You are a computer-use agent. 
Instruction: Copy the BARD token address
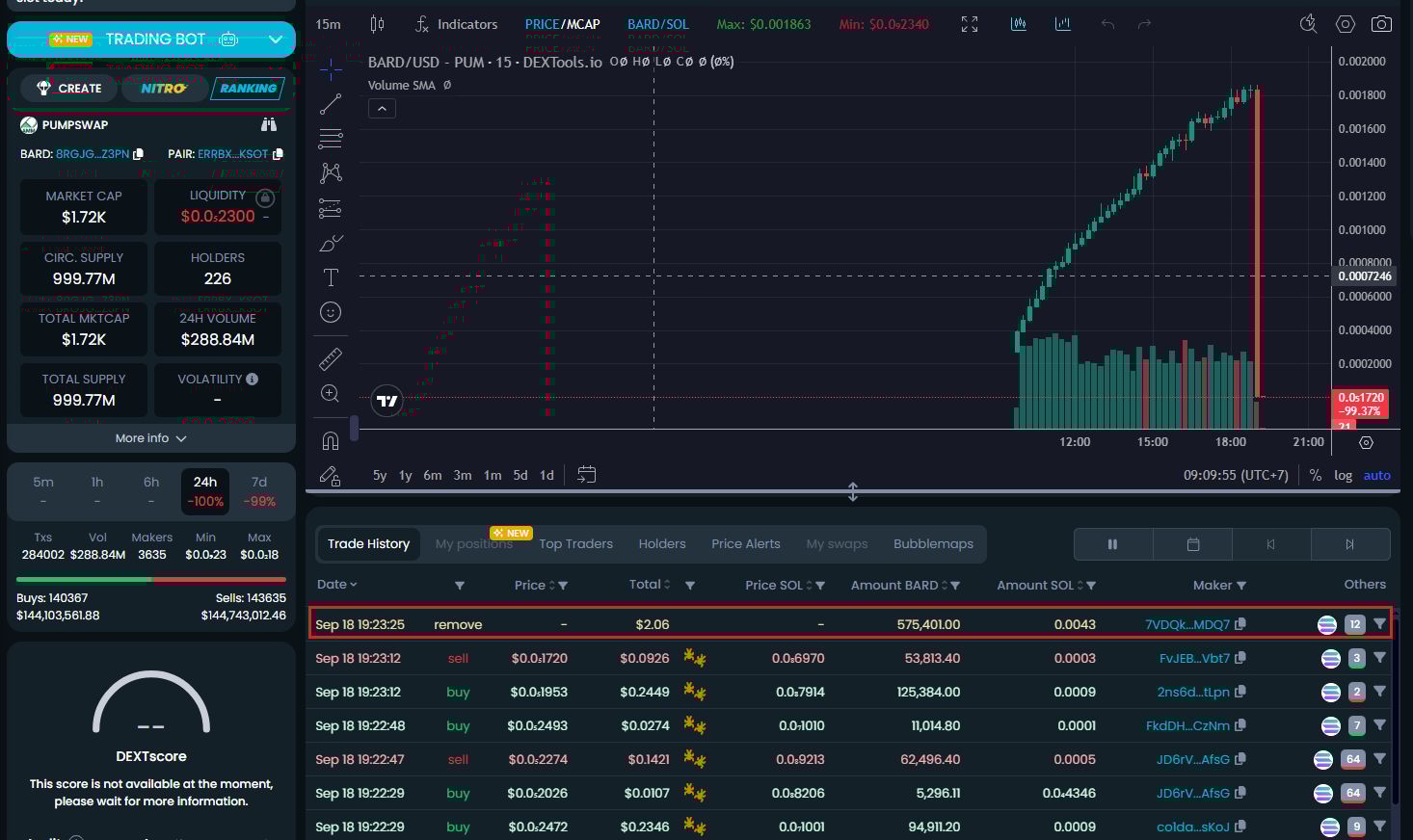(x=139, y=154)
